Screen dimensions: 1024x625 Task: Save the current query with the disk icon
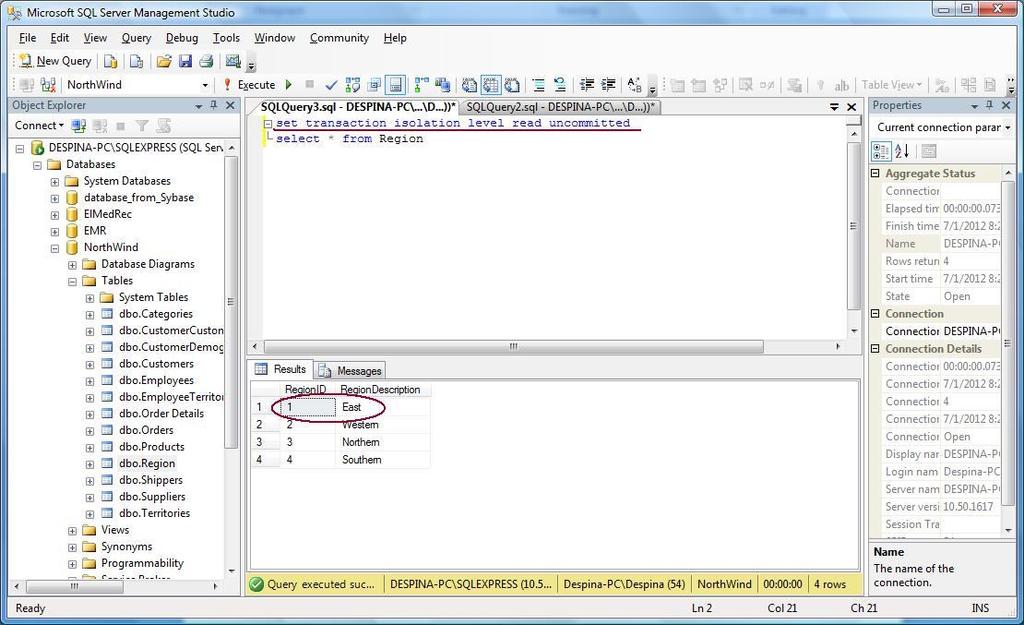(x=185, y=61)
